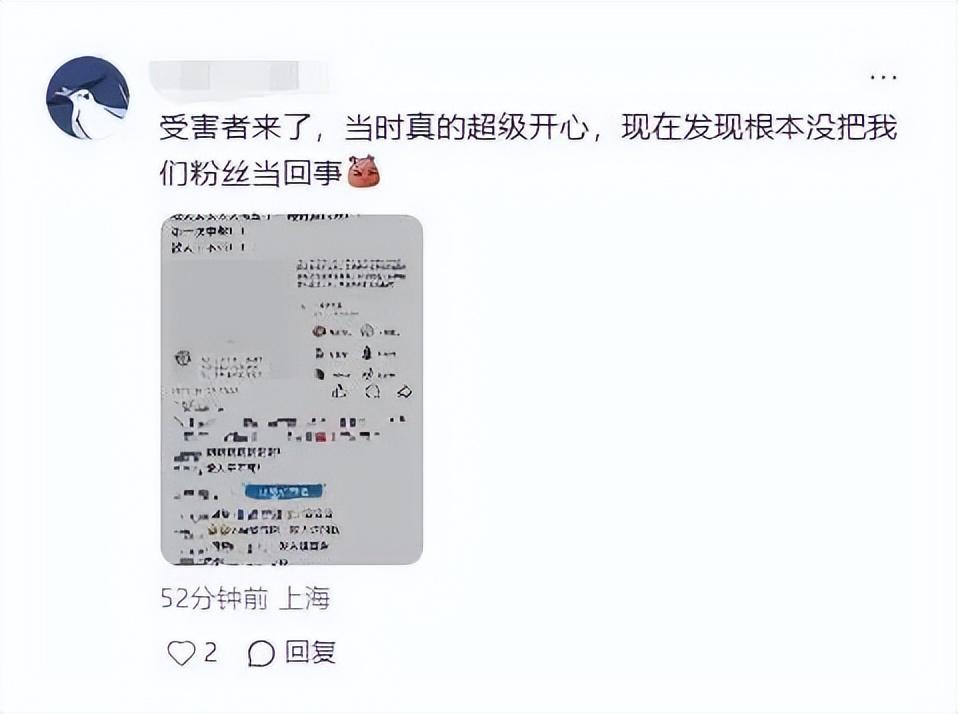Click thumbs-up icon inside the thumbnail

[x=340, y=392]
